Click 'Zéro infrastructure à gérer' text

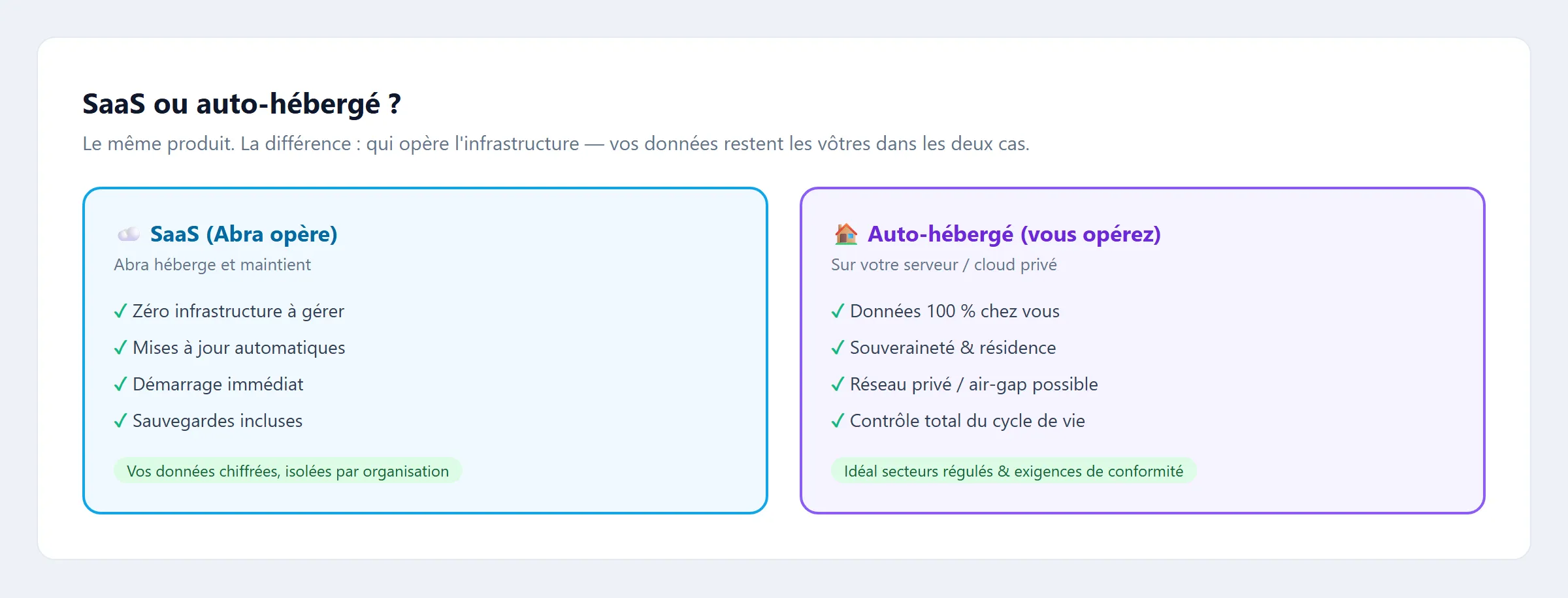pos(238,311)
